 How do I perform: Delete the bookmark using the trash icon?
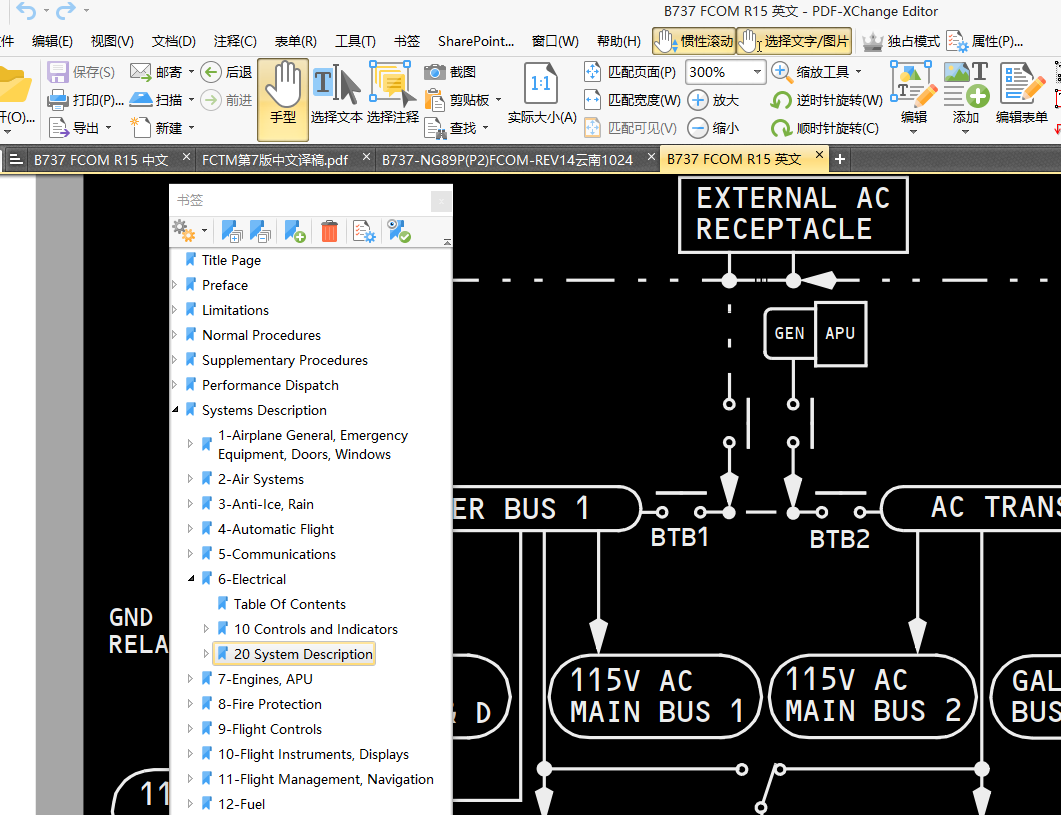(329, 232)
